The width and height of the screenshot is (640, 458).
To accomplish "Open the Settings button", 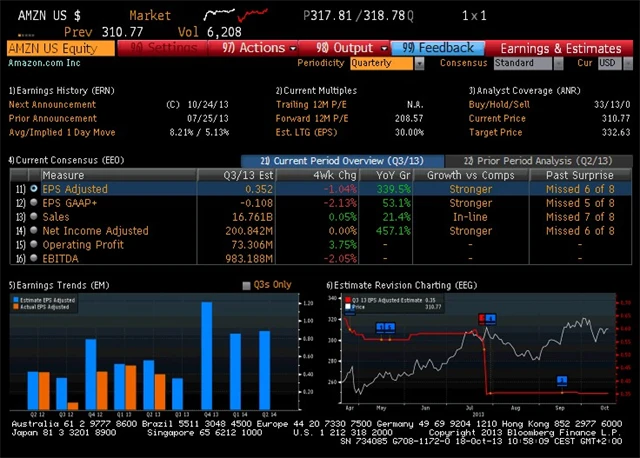I will click(x=159, y=47).
